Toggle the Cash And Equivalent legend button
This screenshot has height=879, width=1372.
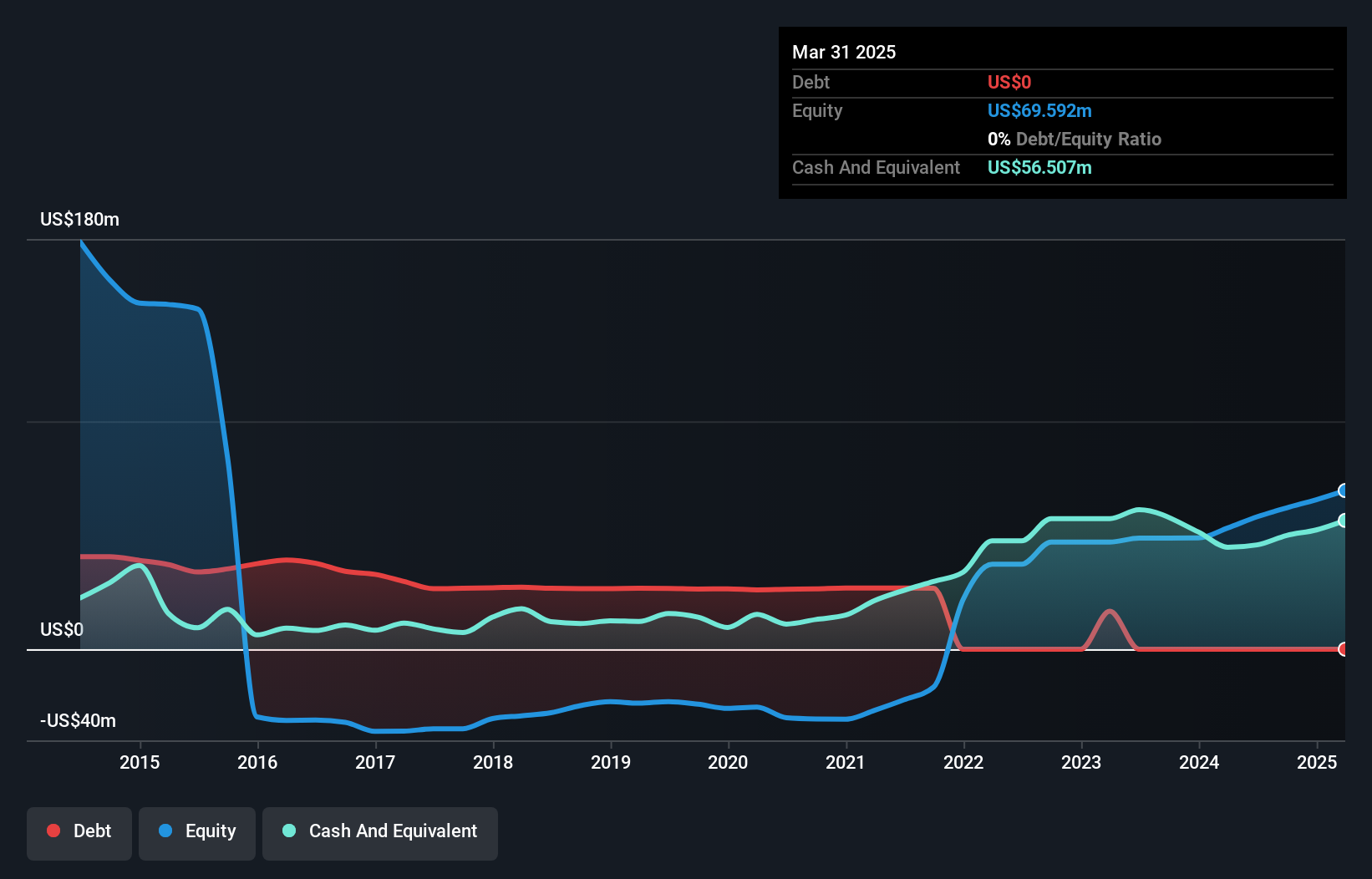tap(380, 833)
